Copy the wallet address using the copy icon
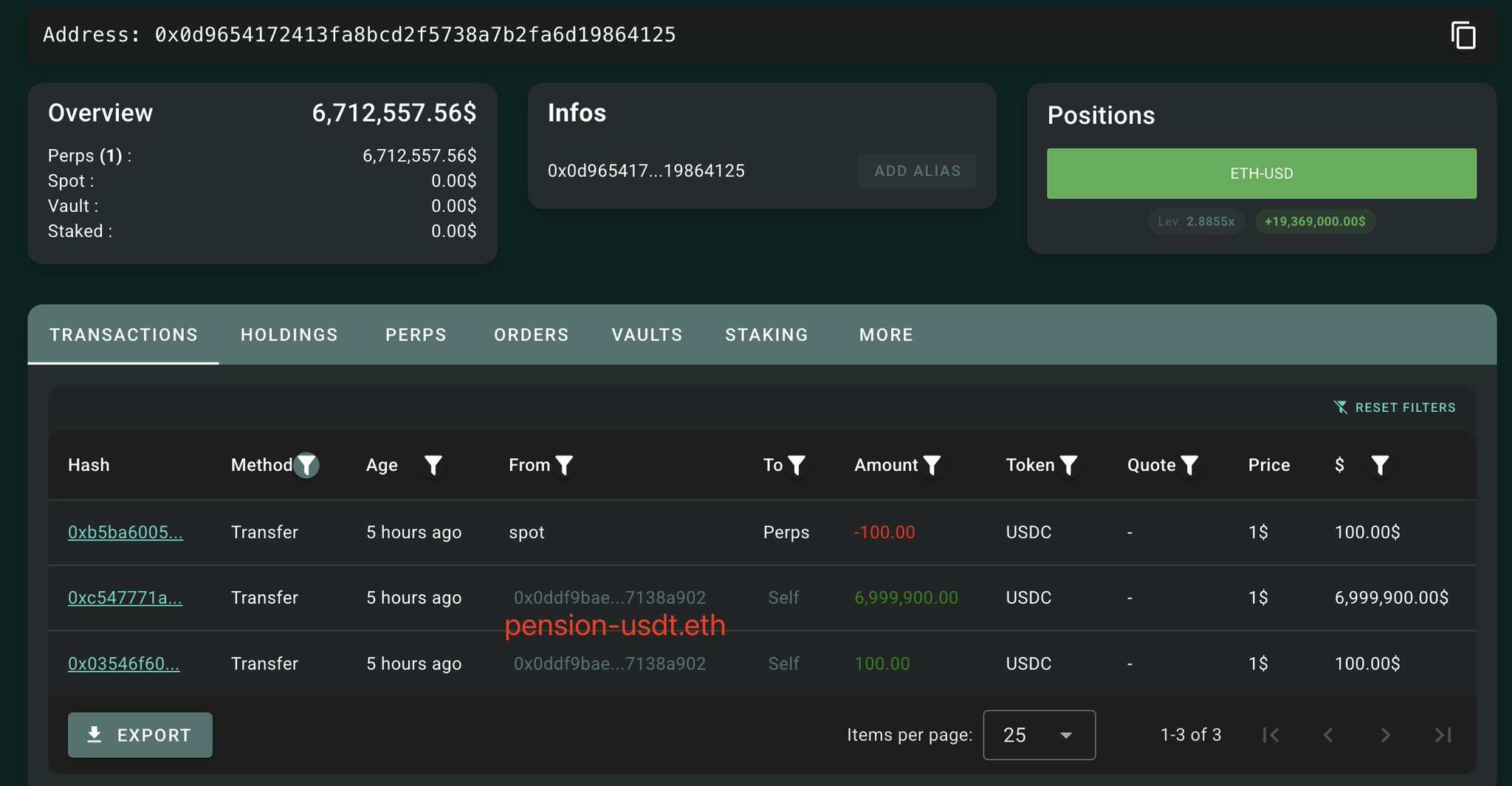 [1463, 35]
